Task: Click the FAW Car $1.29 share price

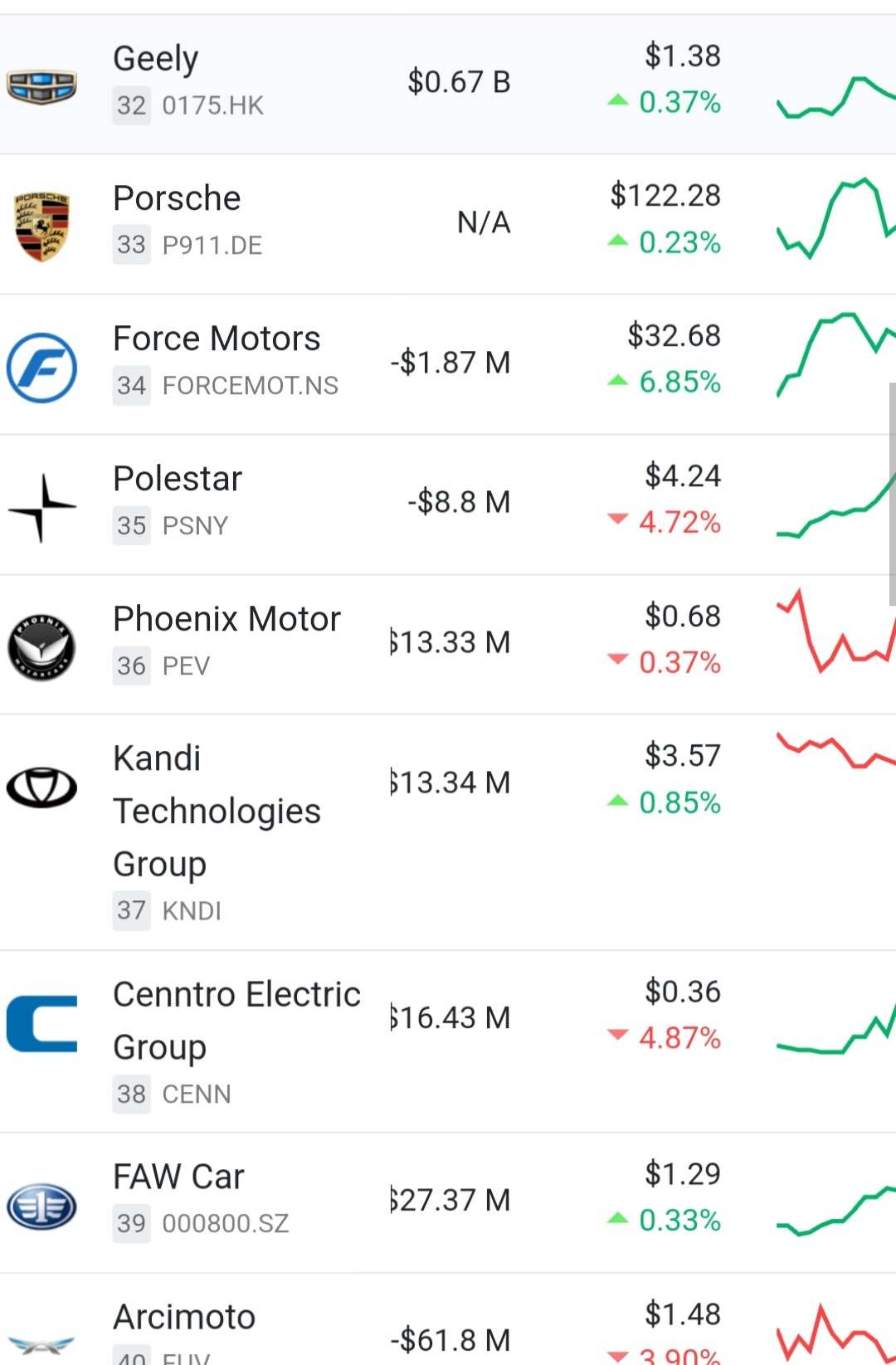Action: (683, 1174)
